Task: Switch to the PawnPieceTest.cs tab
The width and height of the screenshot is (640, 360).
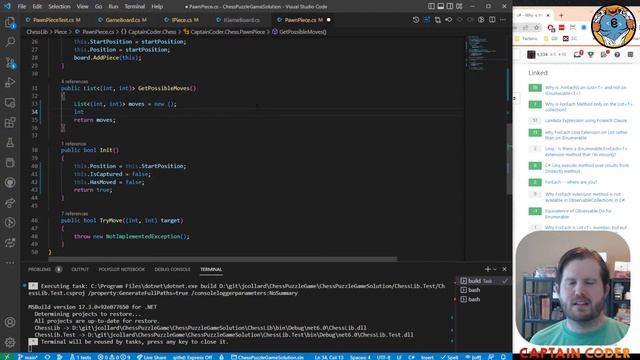Action: pos(53,20)
